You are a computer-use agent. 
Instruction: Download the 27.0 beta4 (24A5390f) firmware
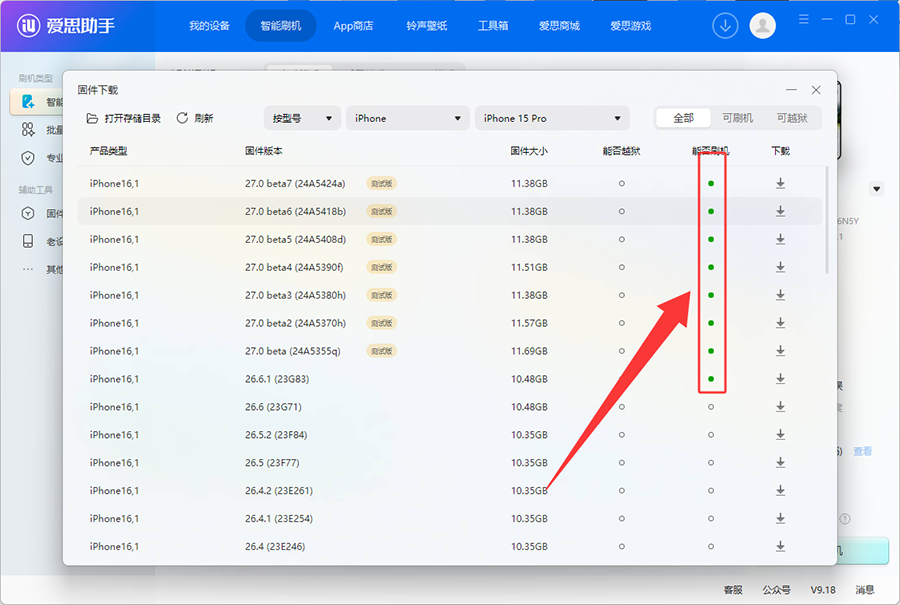780,267
